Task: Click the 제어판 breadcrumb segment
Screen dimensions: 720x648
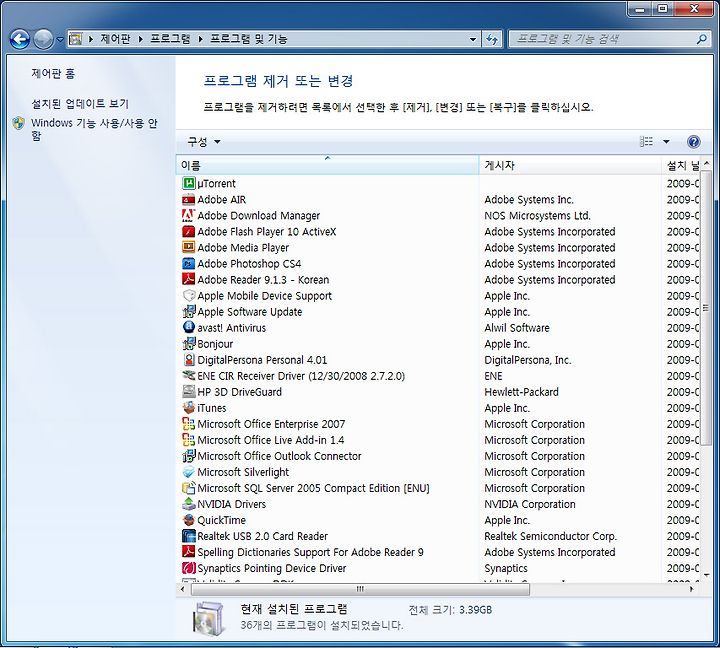Action: (x=115, y=39)
